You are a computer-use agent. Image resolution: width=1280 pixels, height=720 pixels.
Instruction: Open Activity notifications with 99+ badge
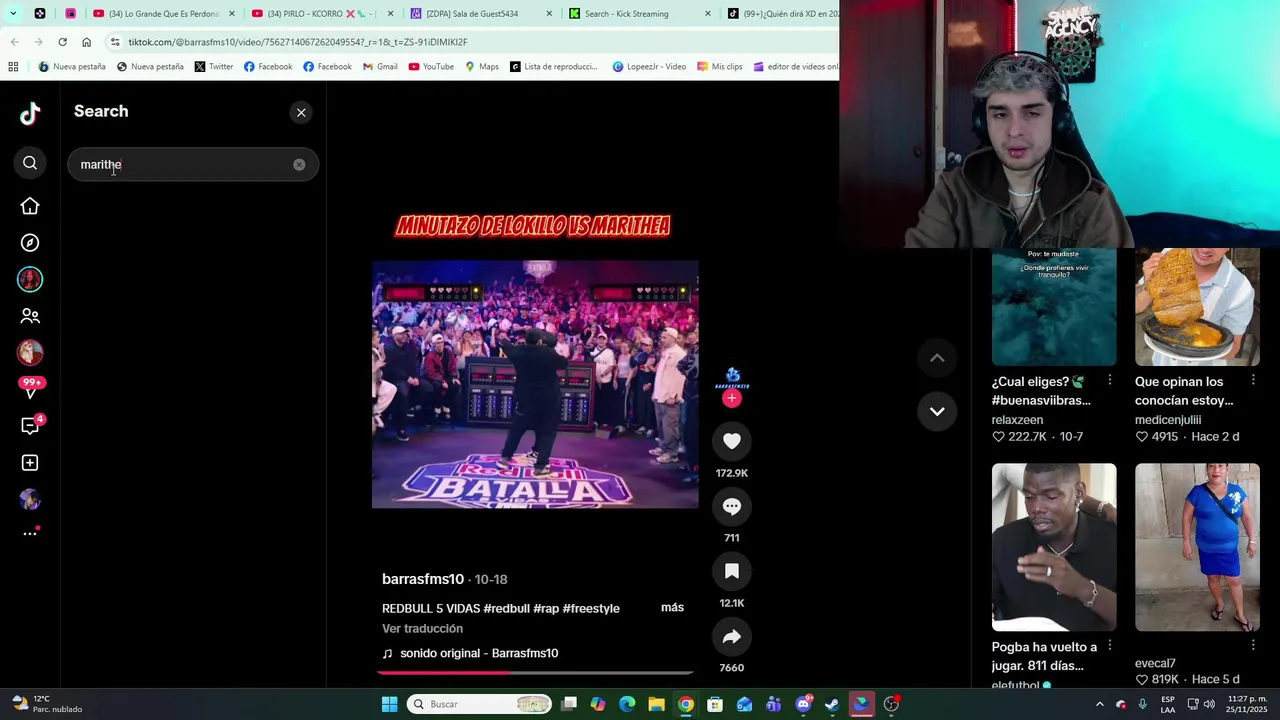coord(30,389)
